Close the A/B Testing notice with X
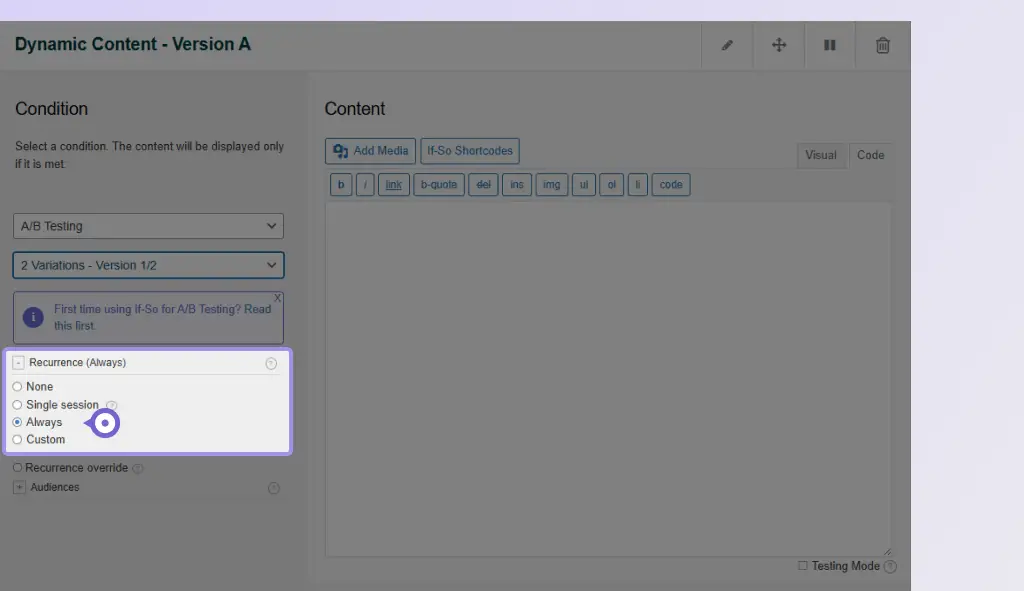1024x591 pixels. 278,298
